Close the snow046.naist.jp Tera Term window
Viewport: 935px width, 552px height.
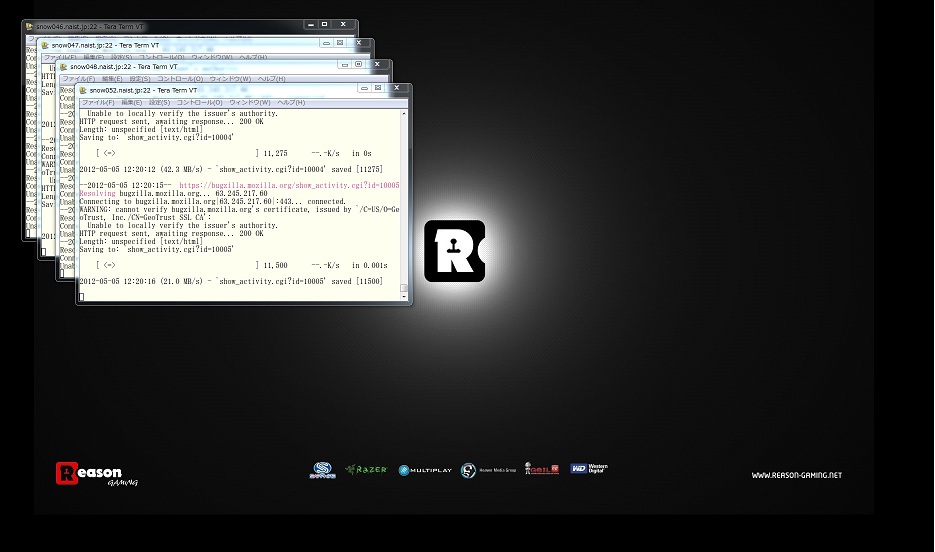click(x=343, y=24)
